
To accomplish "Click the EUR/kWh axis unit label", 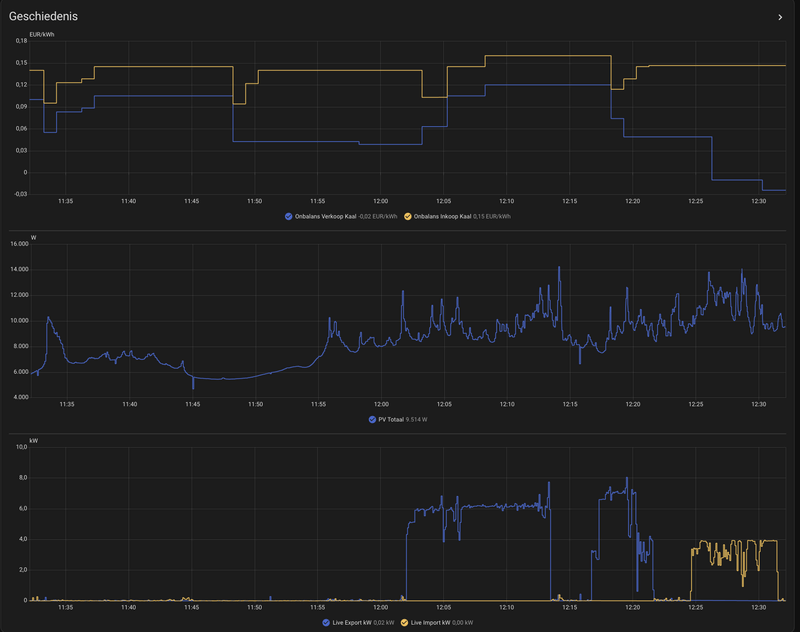I will point(42,35).
